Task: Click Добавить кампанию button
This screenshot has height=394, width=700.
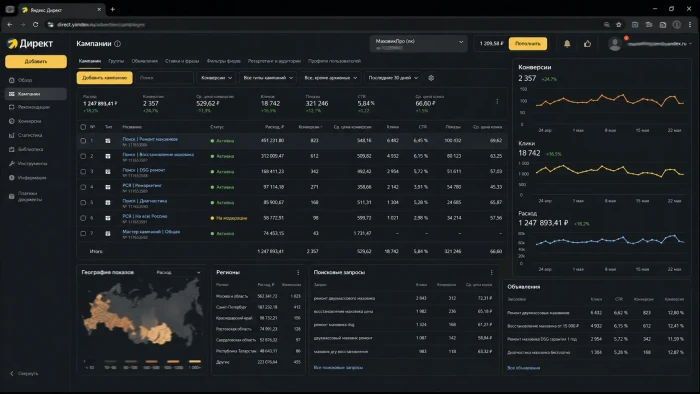Action: click(104, 78)
